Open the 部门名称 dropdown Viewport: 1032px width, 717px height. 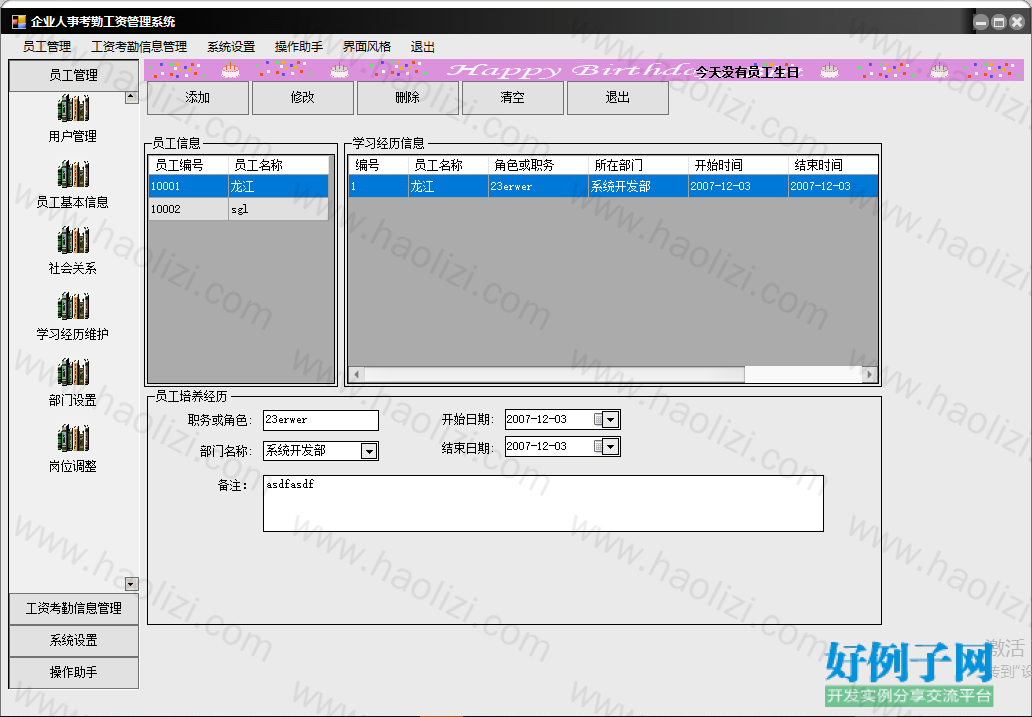click(369, 451)
